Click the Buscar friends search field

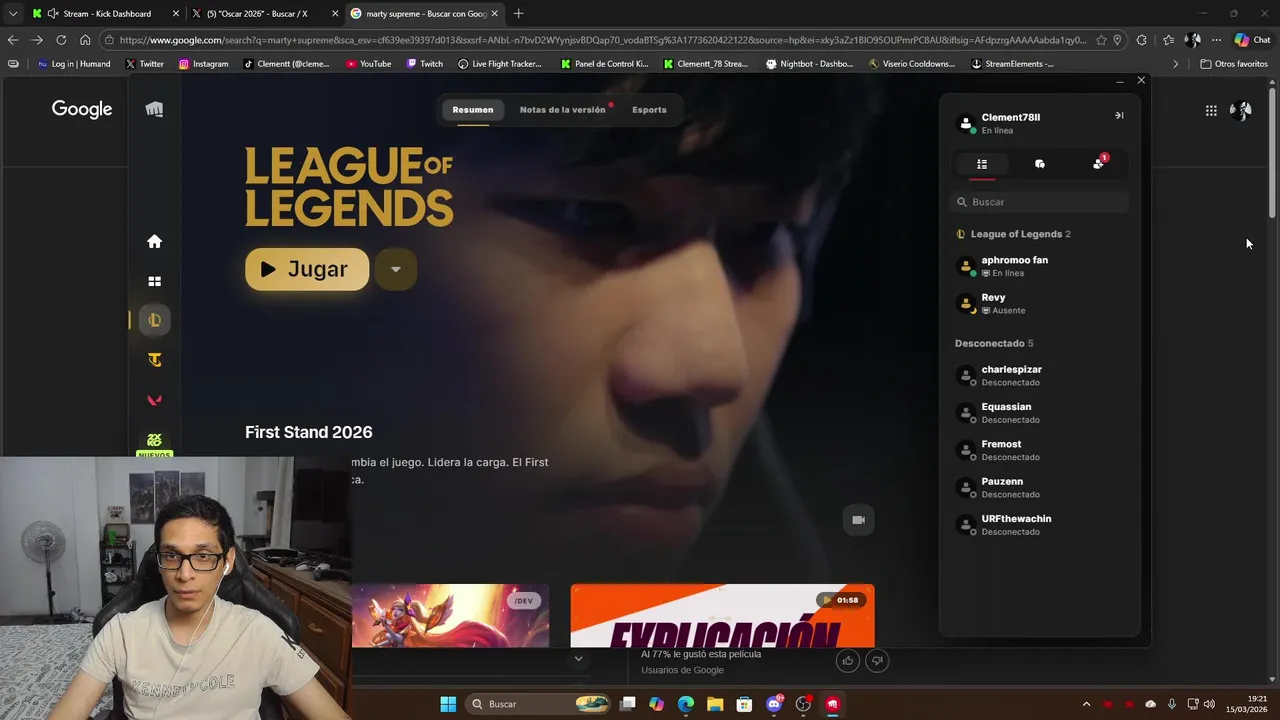click(x=1040, y=202)
